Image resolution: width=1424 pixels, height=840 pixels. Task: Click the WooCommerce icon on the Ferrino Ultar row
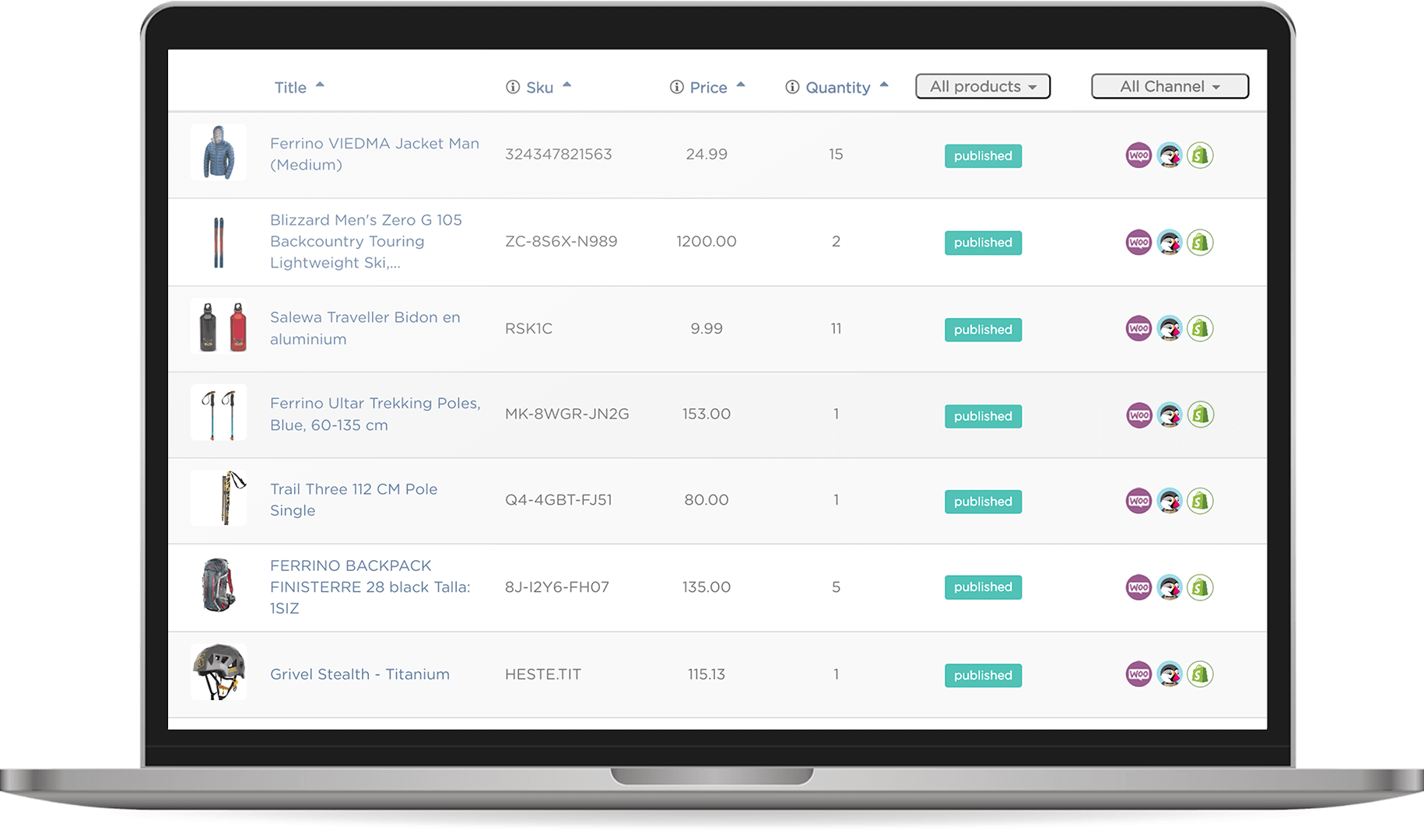click(x=1138, y=415)
